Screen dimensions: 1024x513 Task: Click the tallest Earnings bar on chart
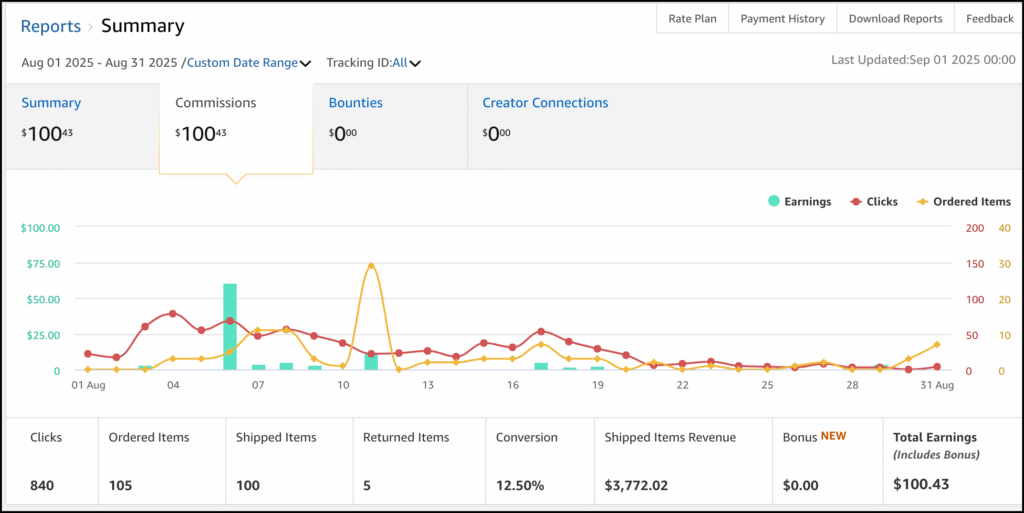pos(230,327)
